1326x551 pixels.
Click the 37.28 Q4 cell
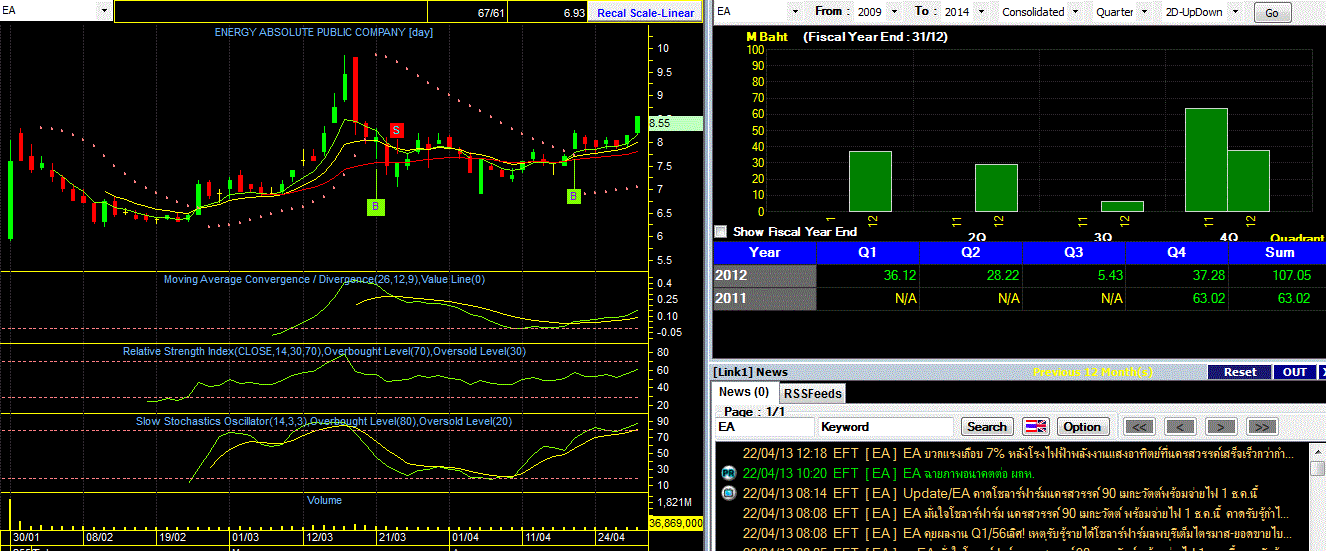click(1178, 275)
